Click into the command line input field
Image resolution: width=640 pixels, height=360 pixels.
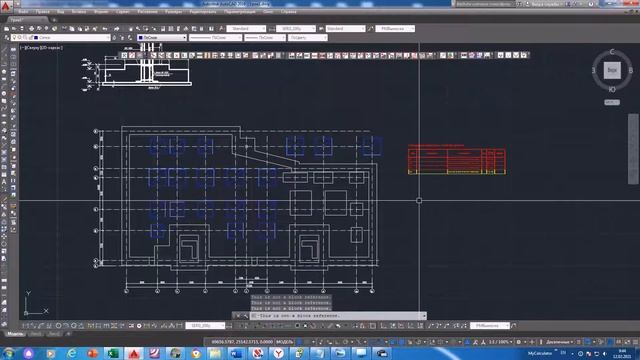[x=337, y=316]
